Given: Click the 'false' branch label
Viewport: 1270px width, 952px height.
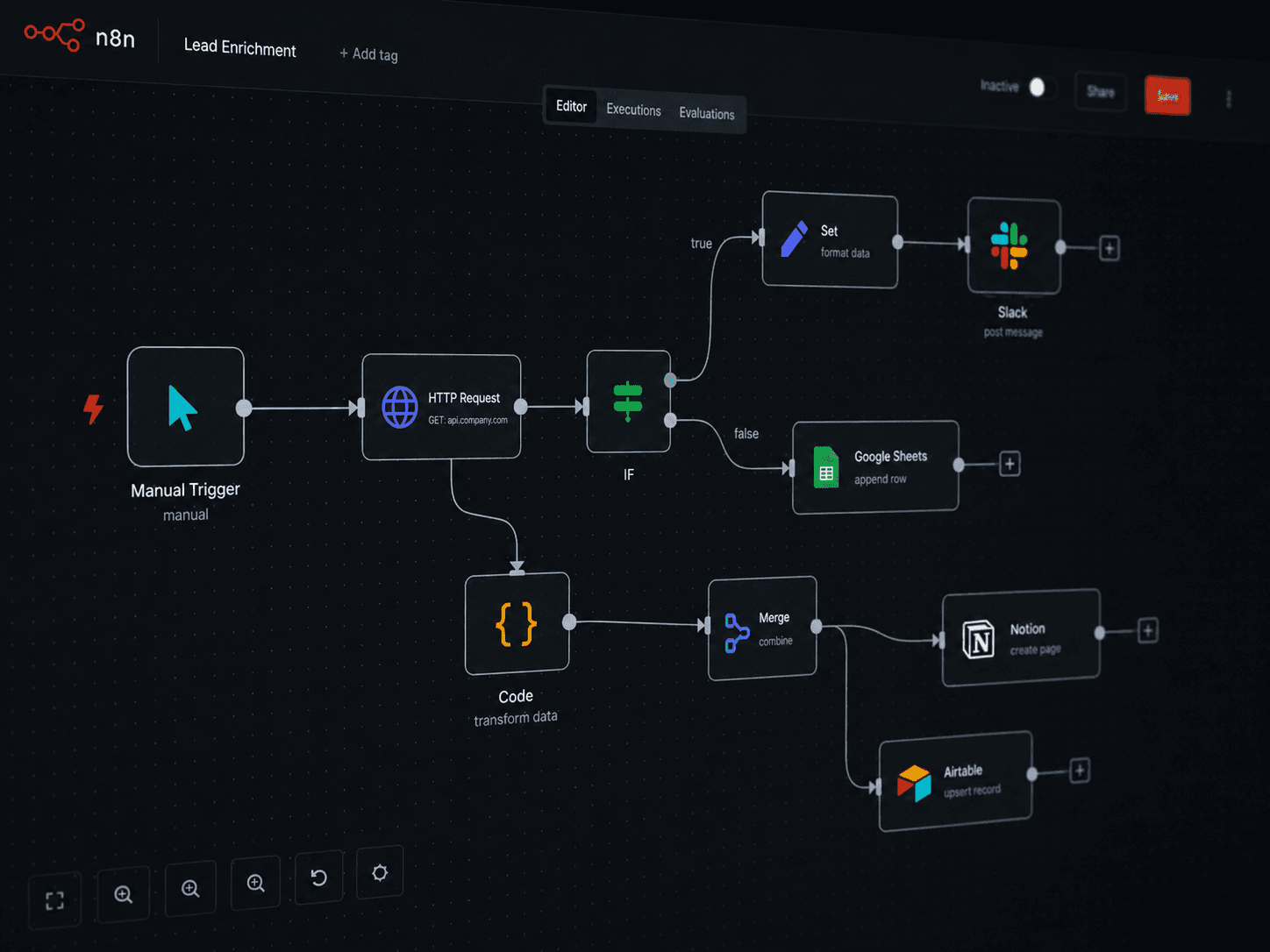Looking at the screenshot, I should [x=746, y=434].
